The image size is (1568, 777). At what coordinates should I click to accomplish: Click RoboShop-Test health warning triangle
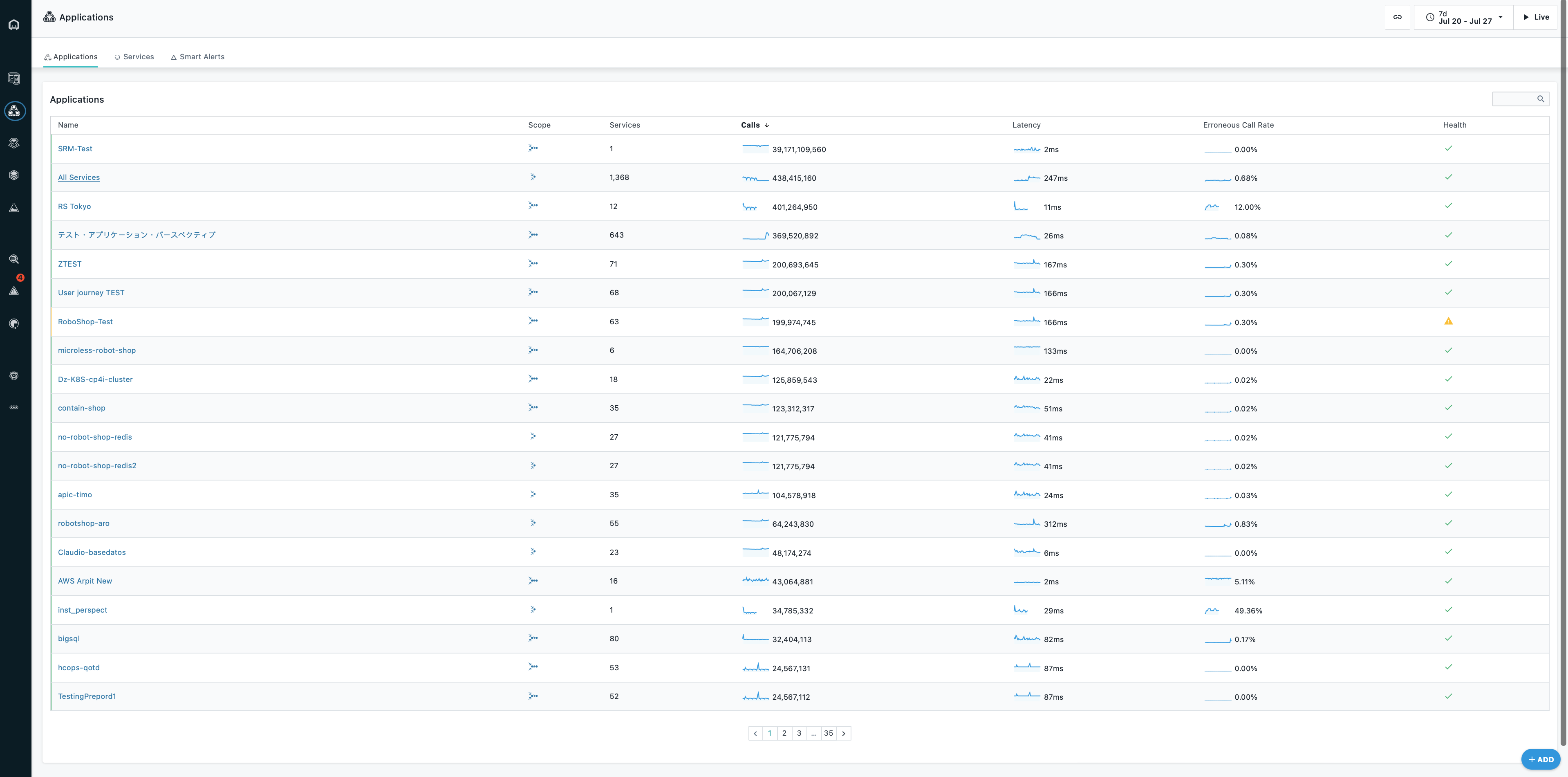click(1448, 321)
